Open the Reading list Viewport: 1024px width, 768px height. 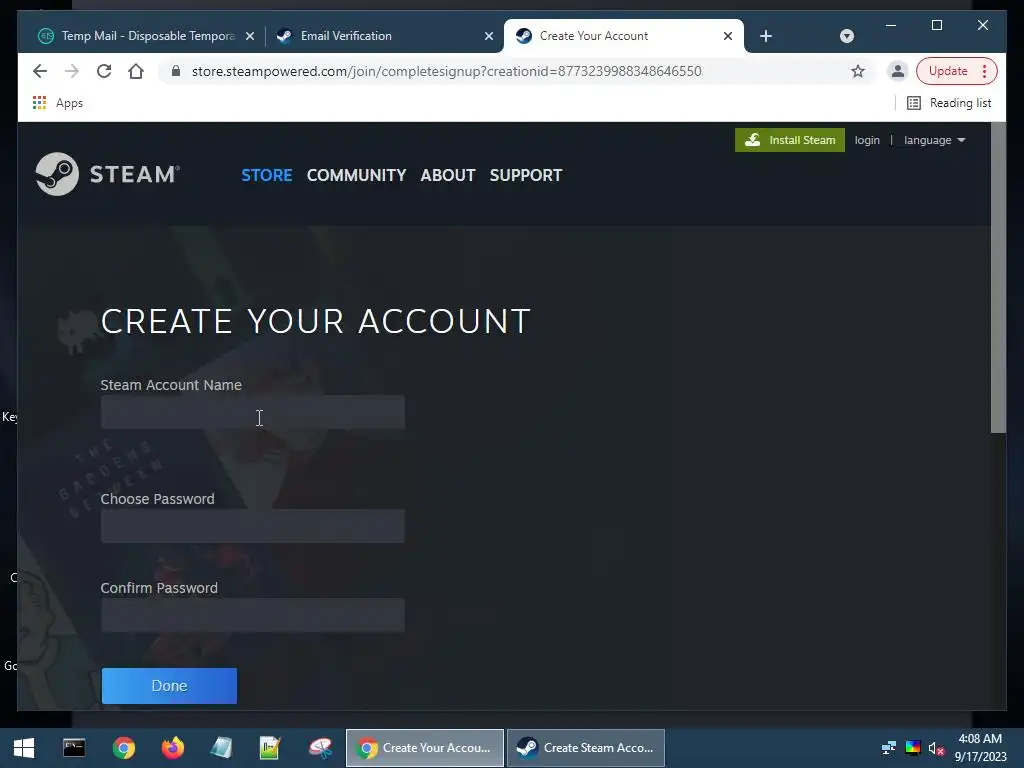point(949,103)
